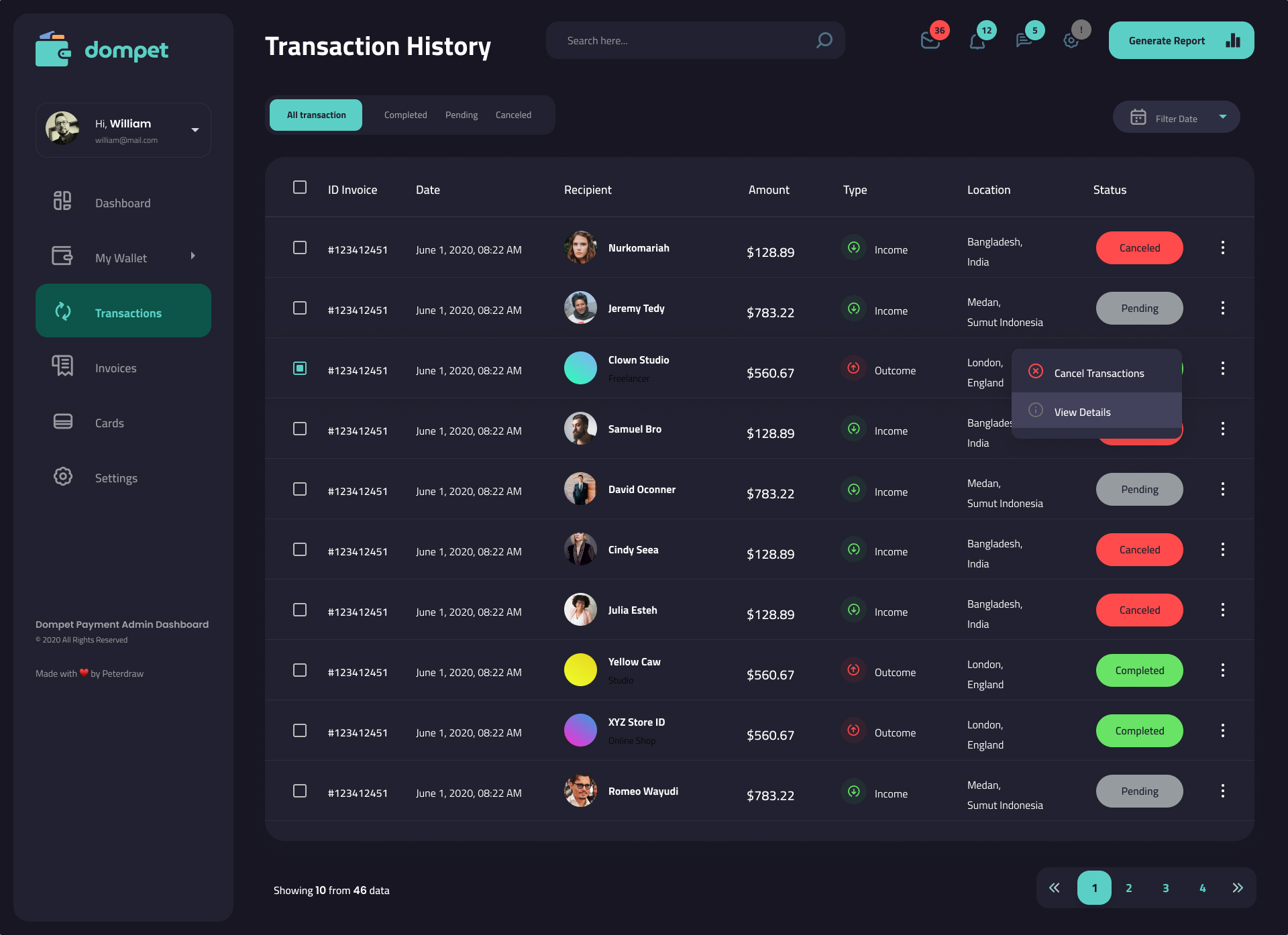This screenshot has height=935, width=1288.
Task: Open three-dot menu for Nurkomariah row
Action: pyautogui.click(x=1222, y=248)
